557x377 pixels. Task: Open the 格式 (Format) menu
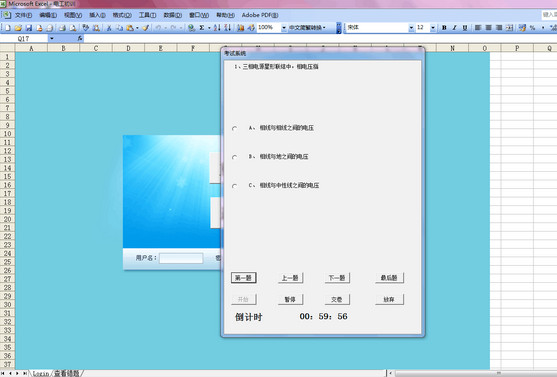[x=122, y=15]
